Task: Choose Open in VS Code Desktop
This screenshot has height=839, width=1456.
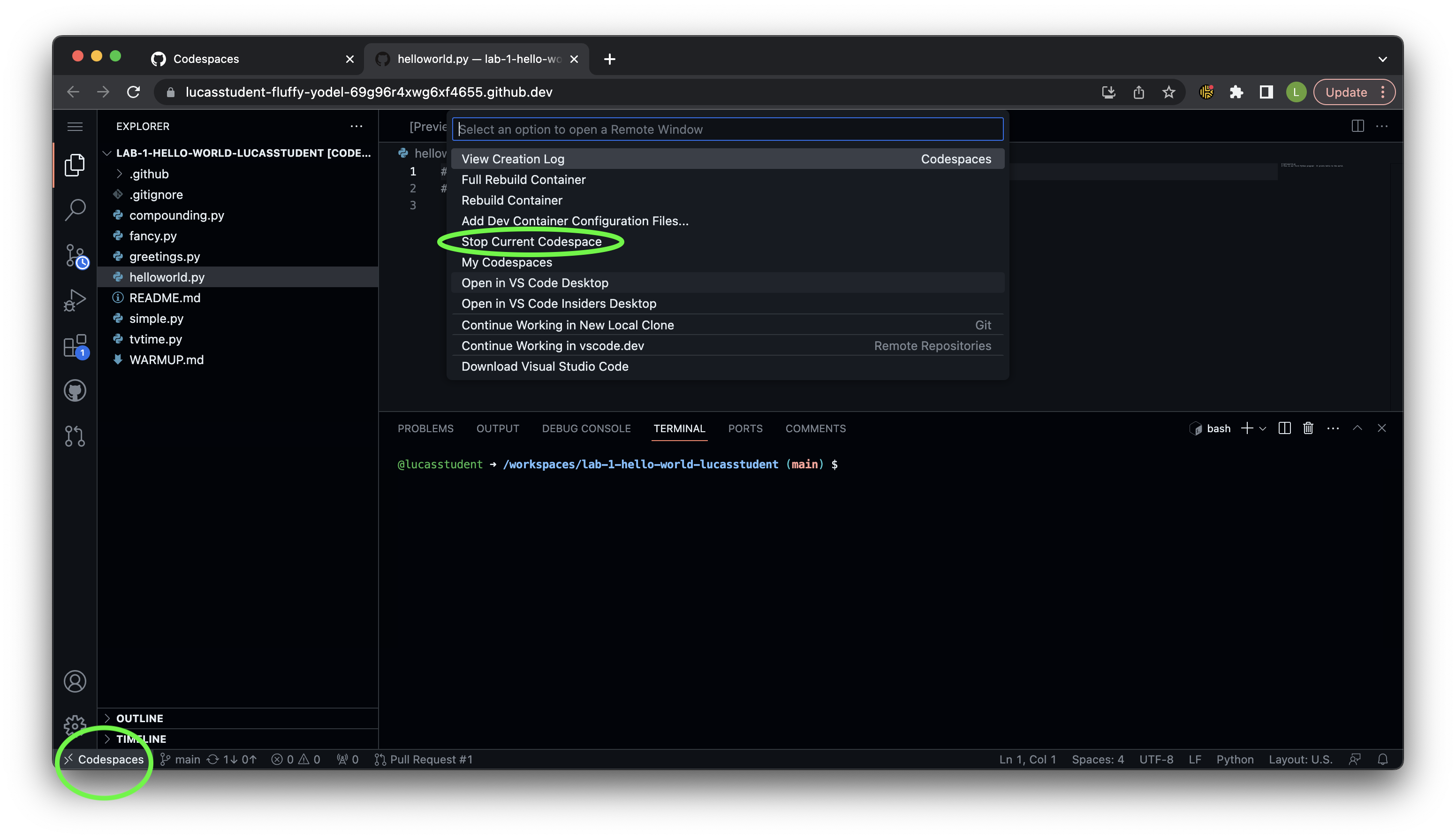Action: click(728, 283)
